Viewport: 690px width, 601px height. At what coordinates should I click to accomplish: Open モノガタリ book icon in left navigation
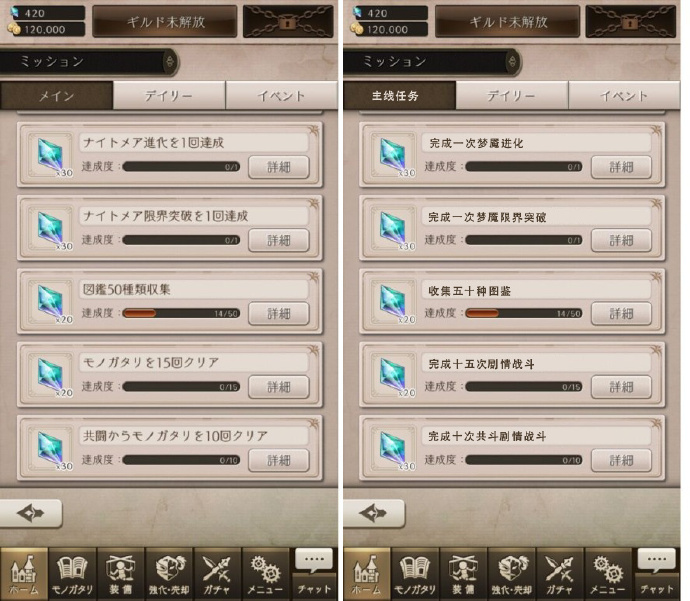point(72,574)
